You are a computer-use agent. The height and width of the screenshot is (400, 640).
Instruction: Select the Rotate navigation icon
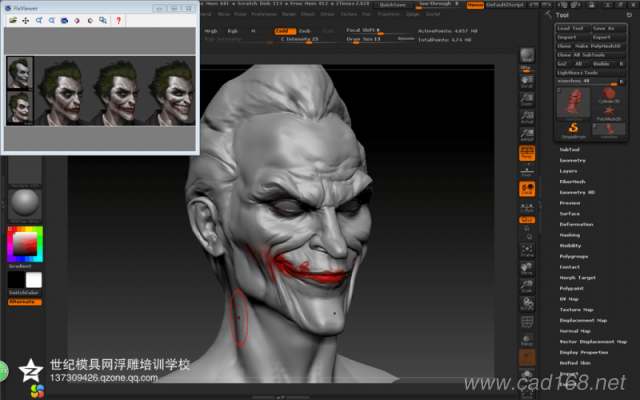click(527, 304)
